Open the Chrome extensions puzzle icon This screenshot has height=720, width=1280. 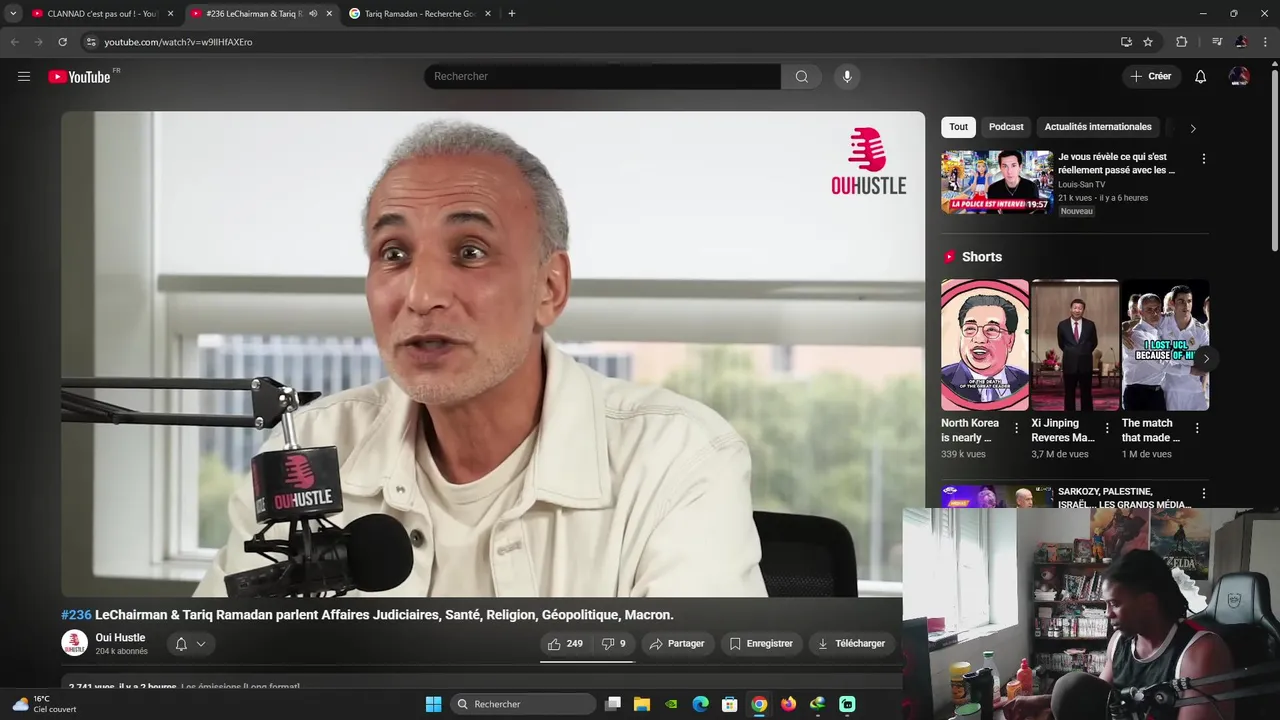pos(1182,42)
